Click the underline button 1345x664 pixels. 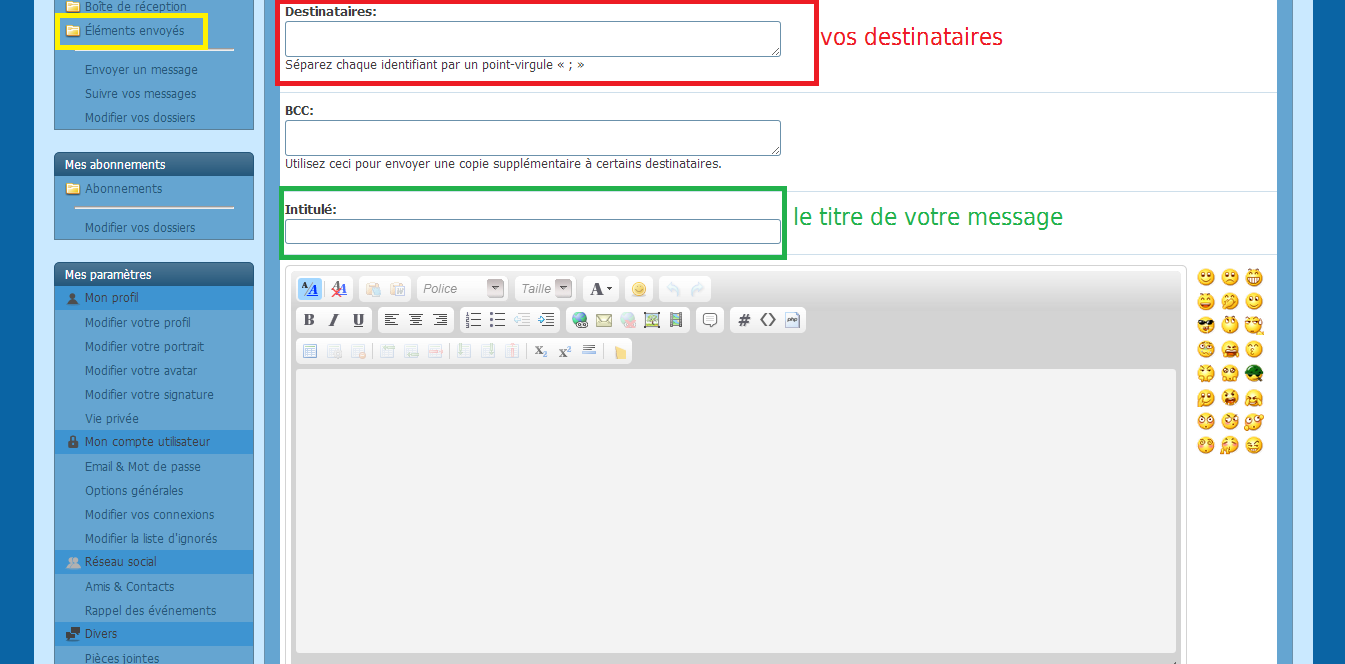click(x=358, y=320)
